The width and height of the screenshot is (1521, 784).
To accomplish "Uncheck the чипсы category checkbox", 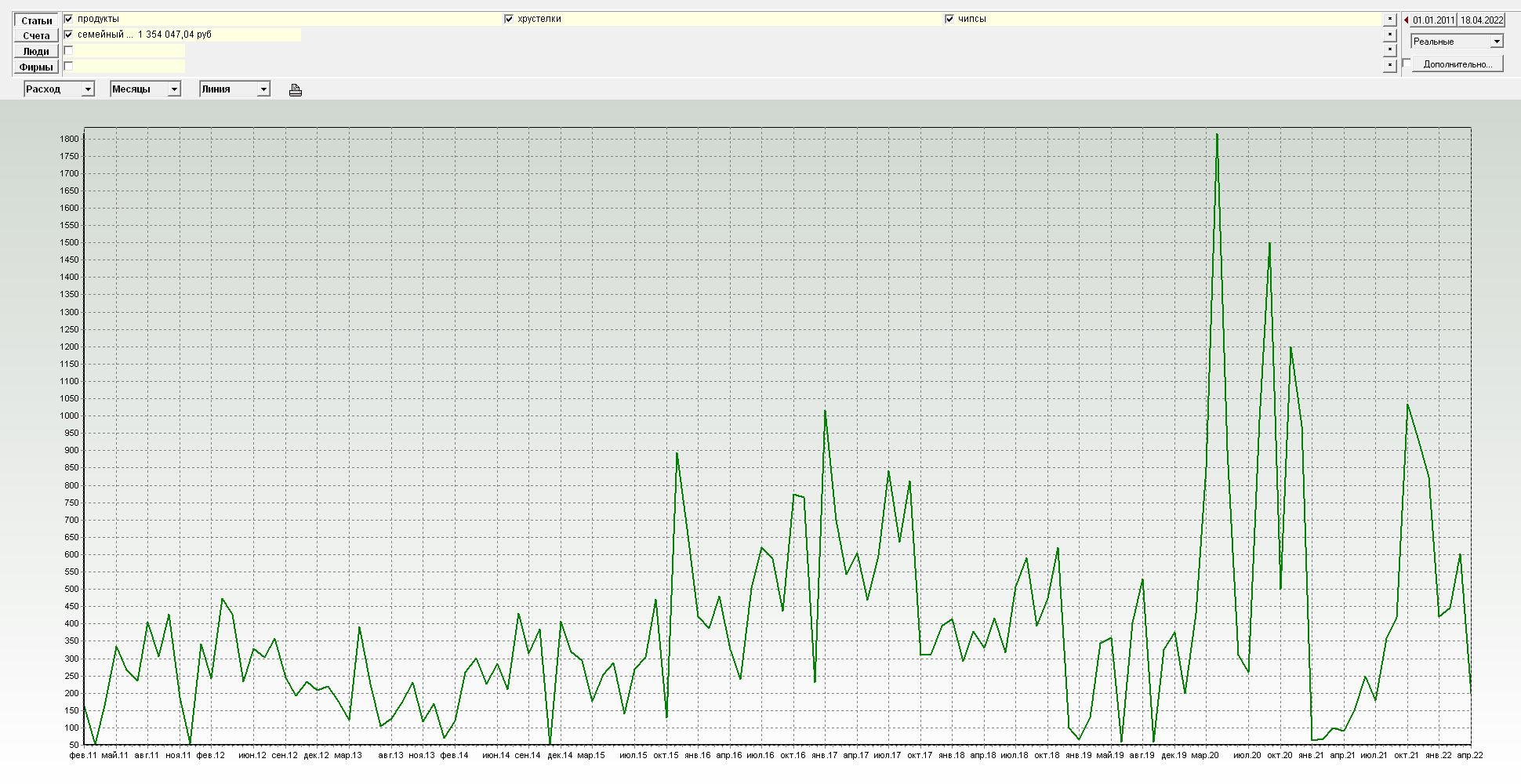I will click(x=949, y=19).
